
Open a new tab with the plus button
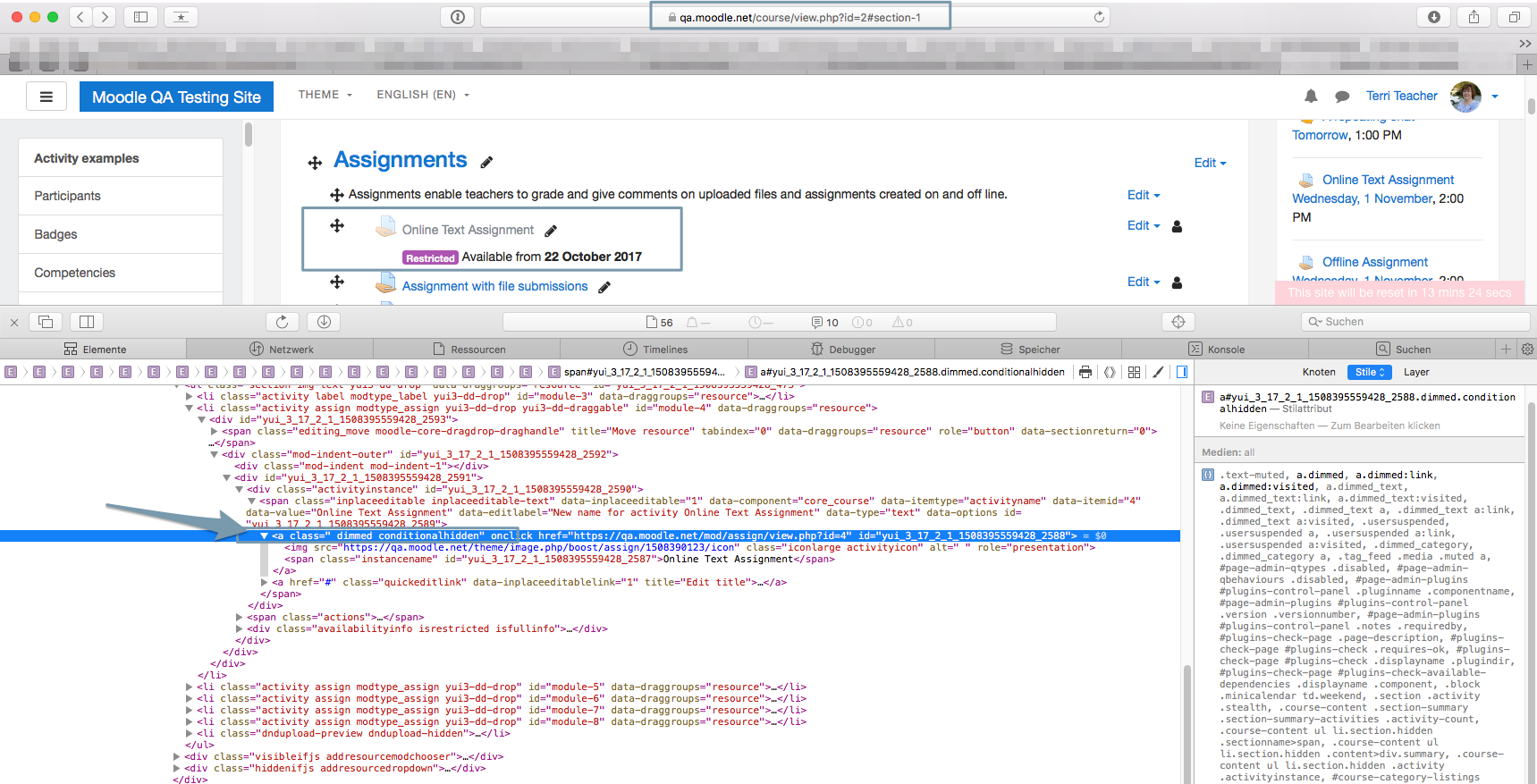[1526, 64]
